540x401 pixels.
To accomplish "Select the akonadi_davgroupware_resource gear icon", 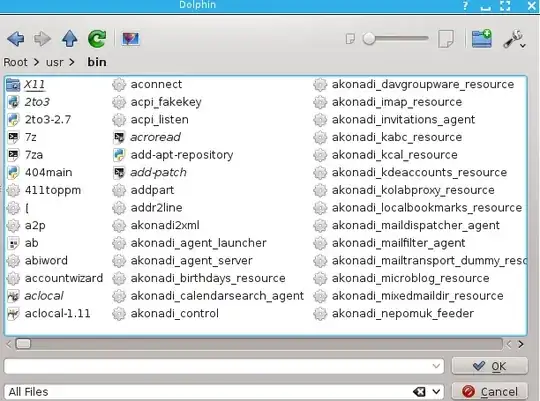I will (x=320, y=85).
